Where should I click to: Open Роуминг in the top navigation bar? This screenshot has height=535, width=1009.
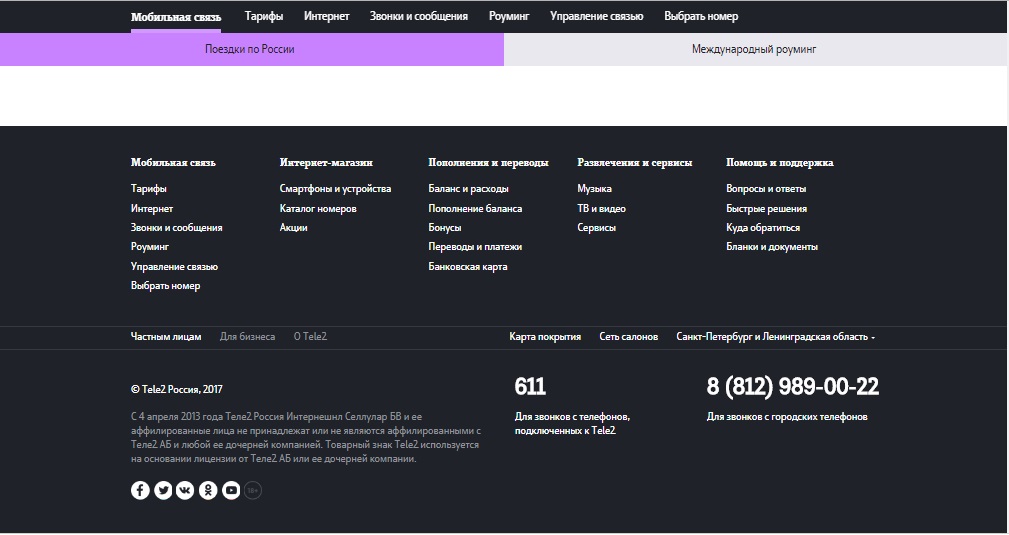pos(508,17)
